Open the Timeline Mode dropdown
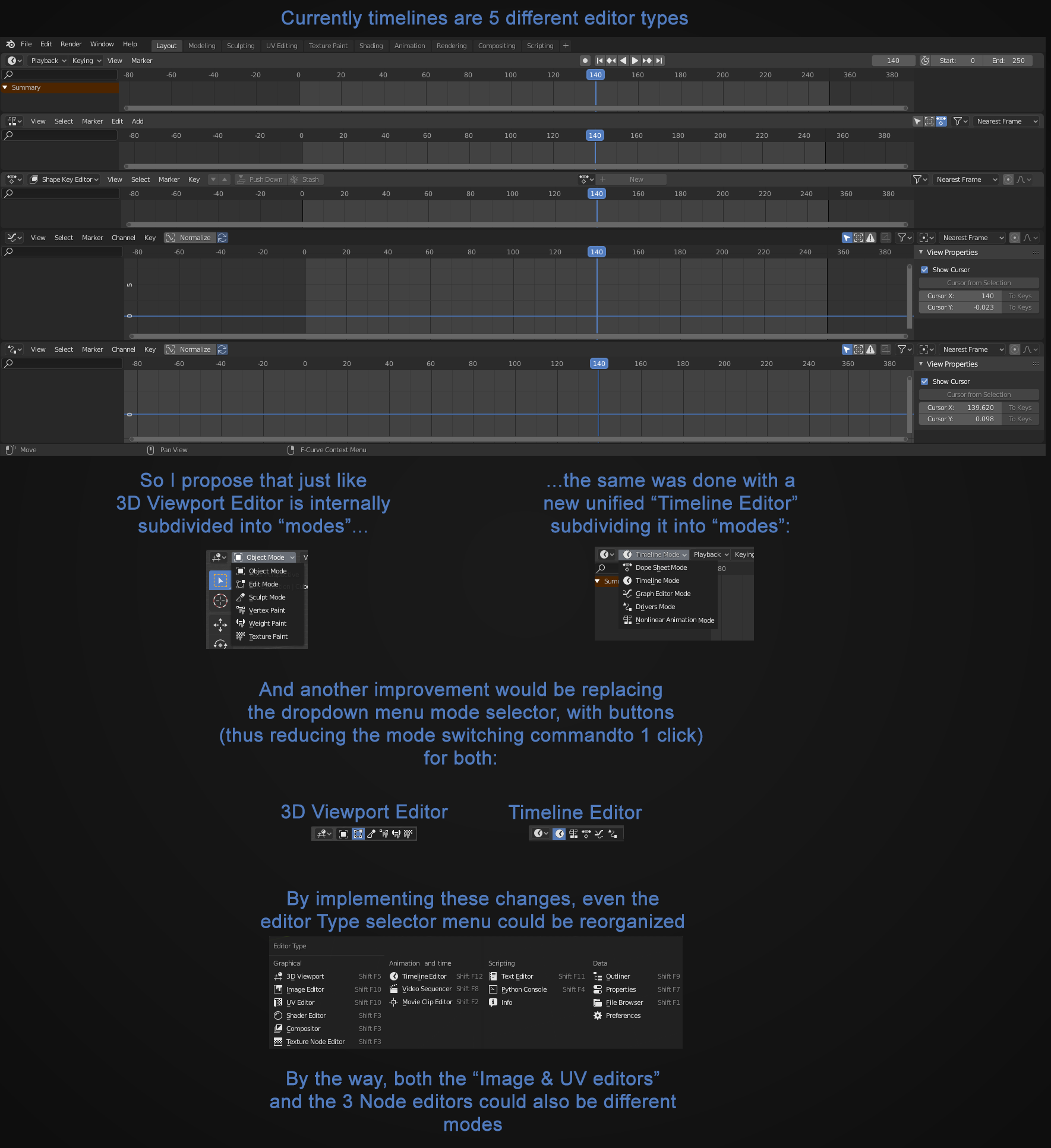1051x1148 pixels. click(x=654, y=554)
